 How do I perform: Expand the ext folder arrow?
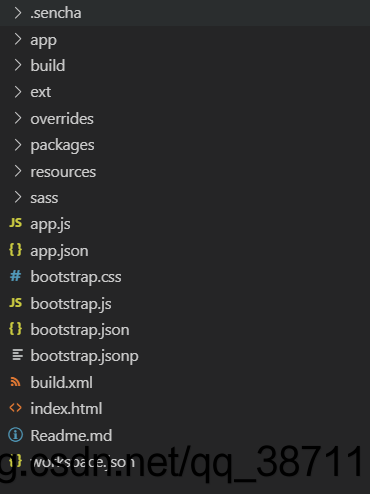pyautogui.click(x=18, y=92)
